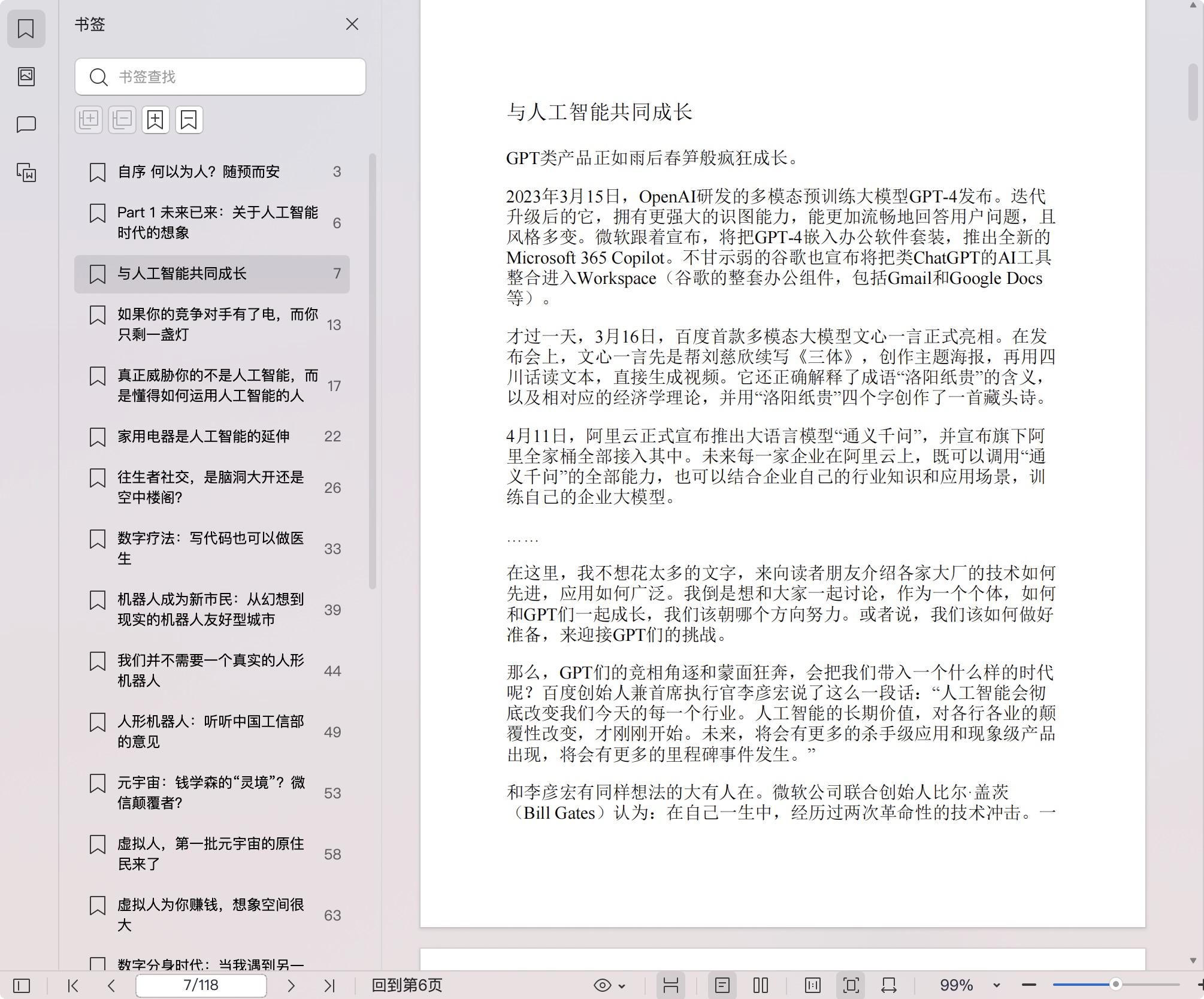This screenshot has height=999, width=1204.
Task: Go to the previous page
Action: pos(111,985)
